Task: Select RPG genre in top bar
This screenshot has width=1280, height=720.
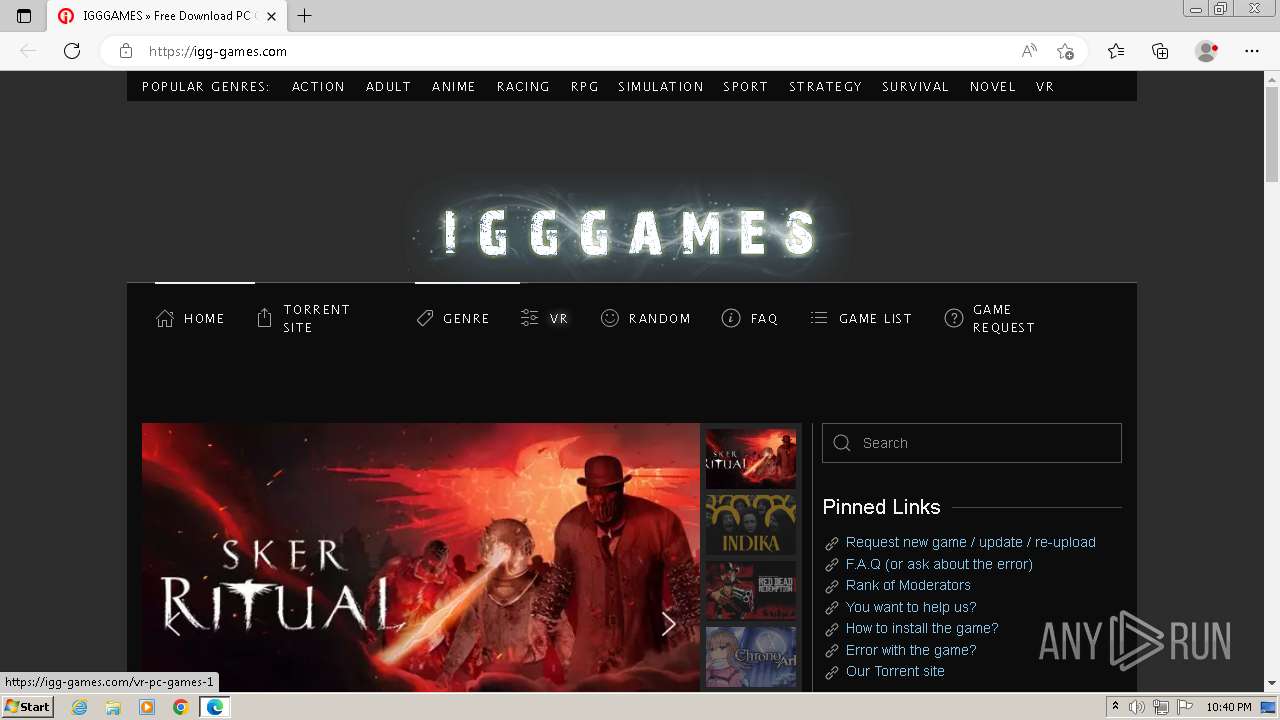Action: pos(584,87)
